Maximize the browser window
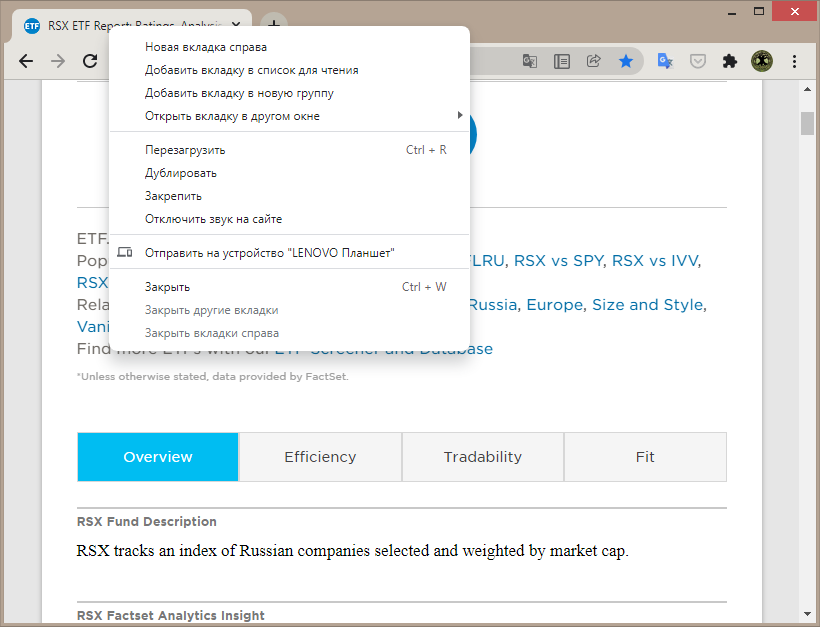Viewport: 820px width, 627px height. click(x=759, y=12)
